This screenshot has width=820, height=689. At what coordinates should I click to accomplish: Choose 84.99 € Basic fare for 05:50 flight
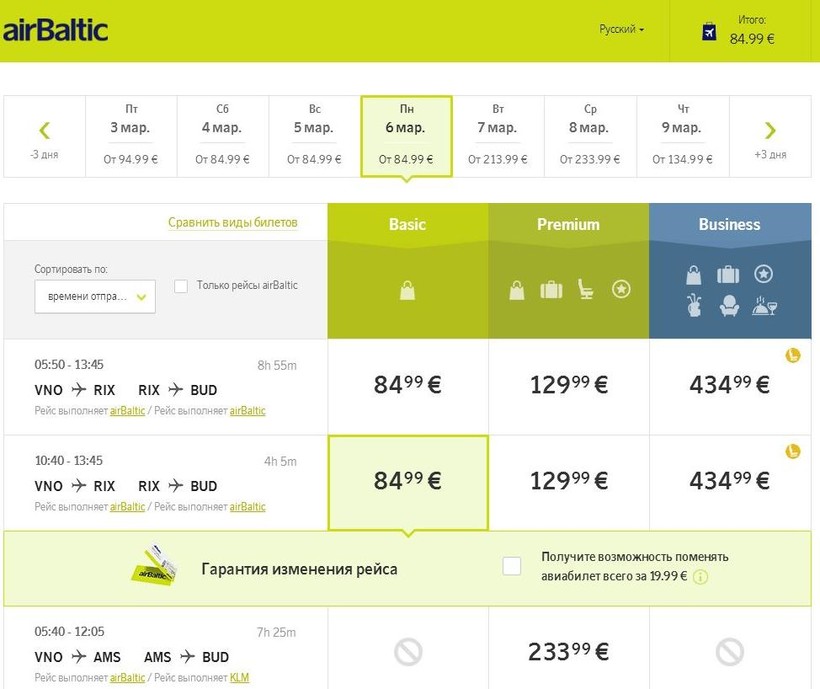pos(408,386)
